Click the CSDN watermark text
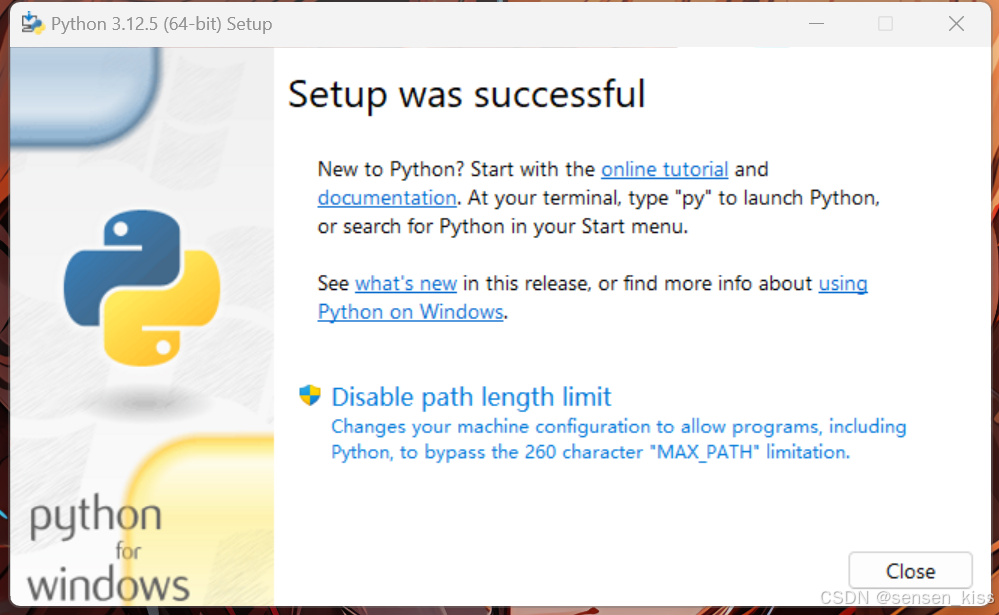The width and height of the screenshot is (999, 615). point(905,597)
